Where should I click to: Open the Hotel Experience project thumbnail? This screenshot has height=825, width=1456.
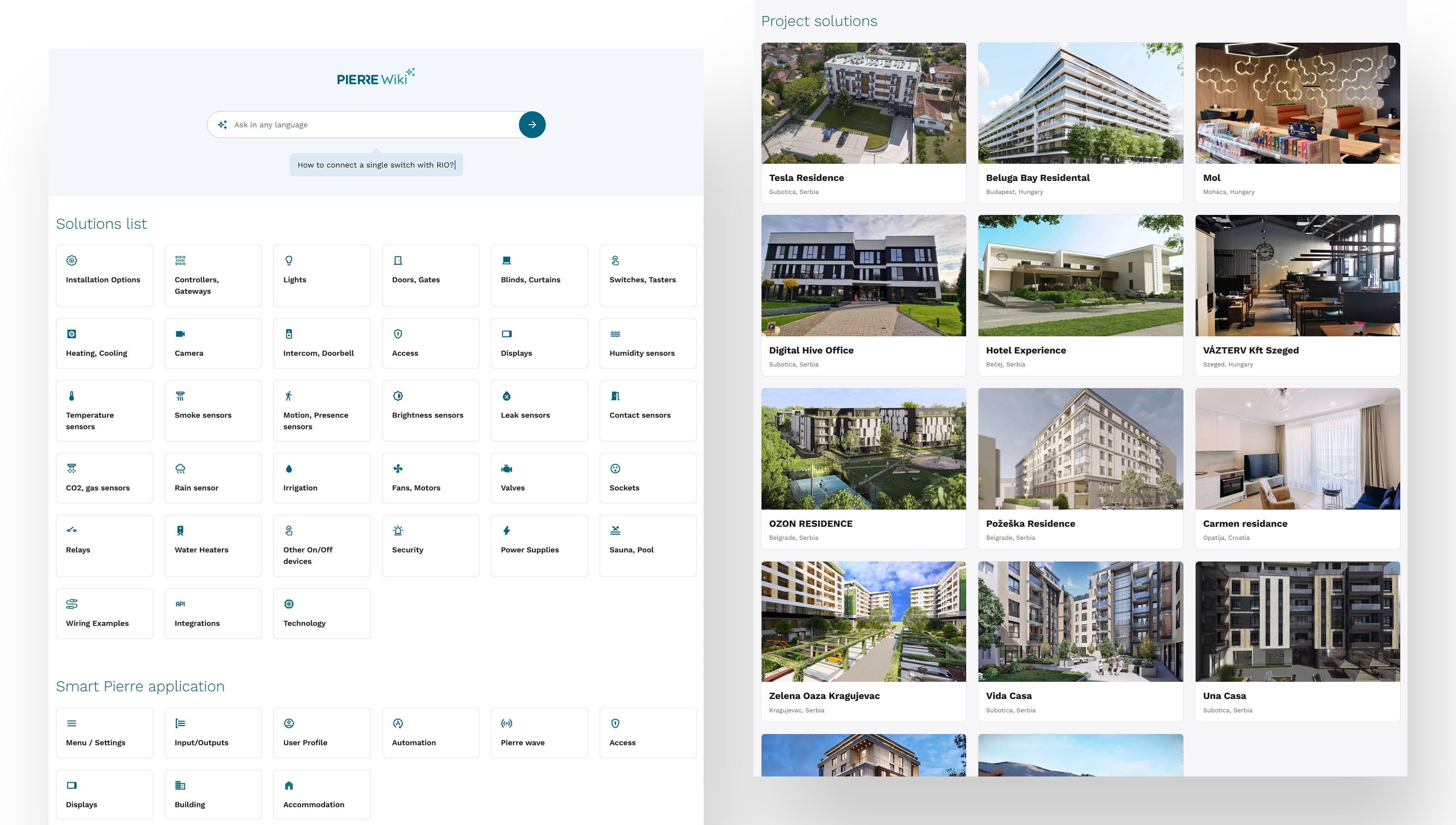click(x=1080, y=275)
